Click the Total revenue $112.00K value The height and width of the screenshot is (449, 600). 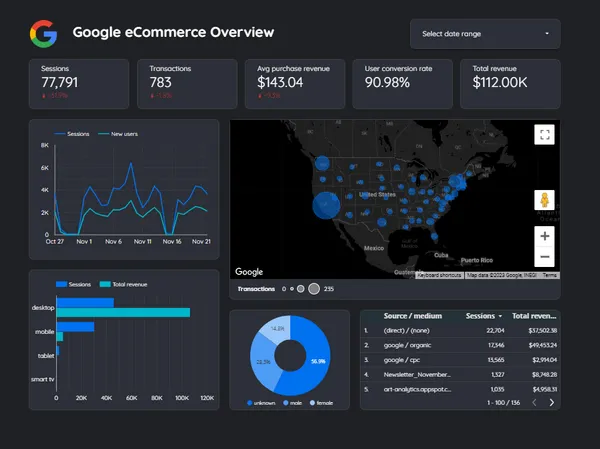499,82
